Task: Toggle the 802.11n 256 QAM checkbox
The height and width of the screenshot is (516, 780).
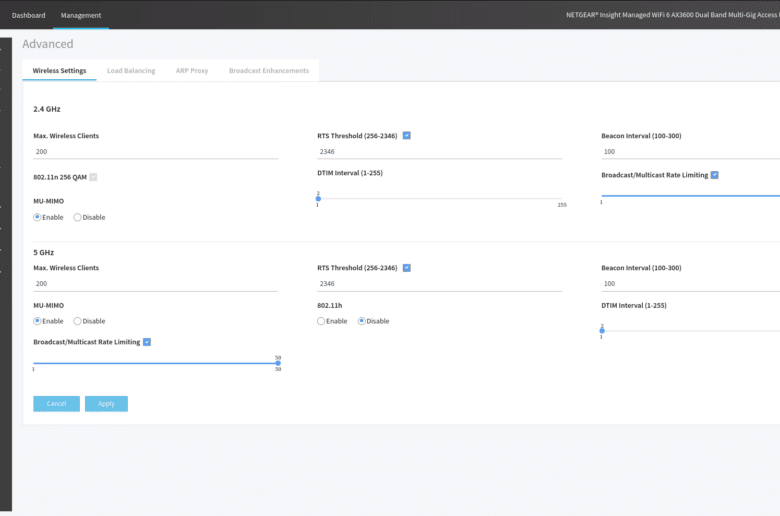Action: [93, 177]
